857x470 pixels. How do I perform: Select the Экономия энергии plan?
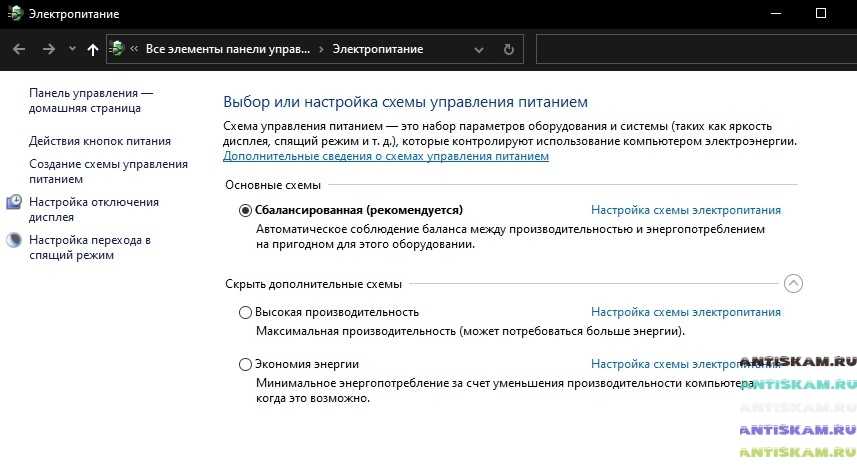tap(246, 365)
